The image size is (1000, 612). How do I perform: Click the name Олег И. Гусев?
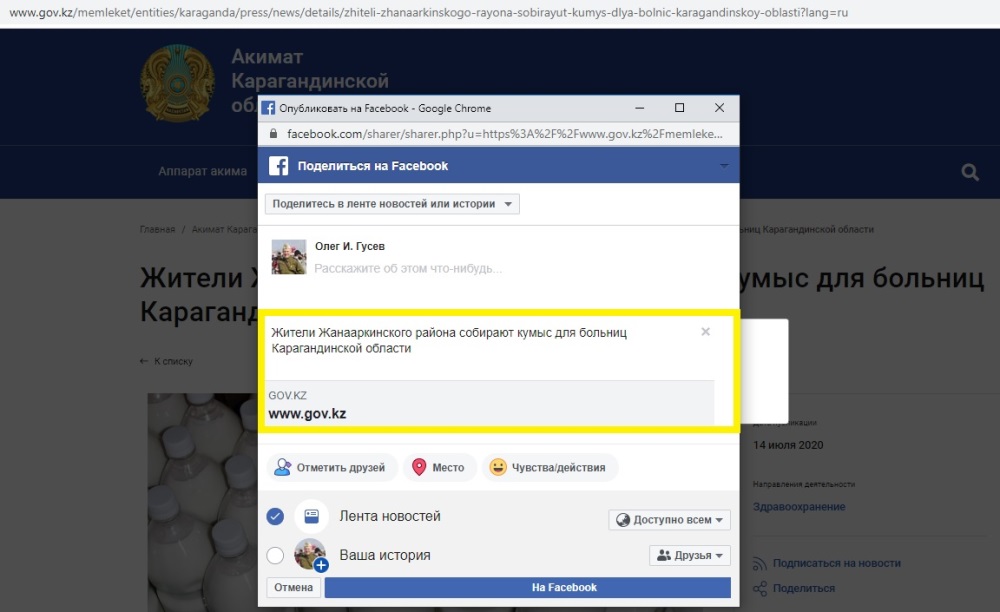tap(349, 246)
